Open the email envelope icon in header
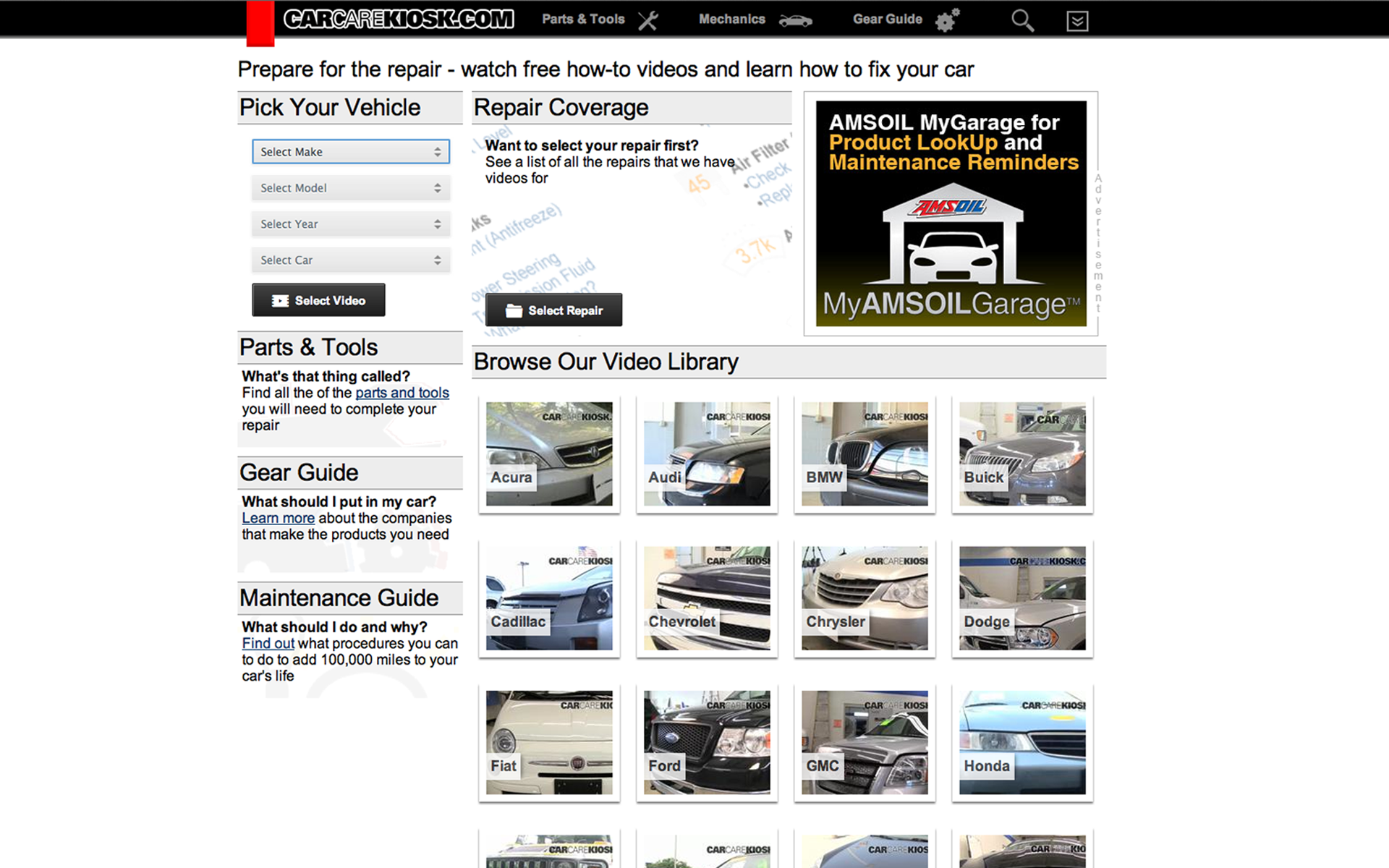The width and height of the screenshot is (1389, 868). (1077, 21)
